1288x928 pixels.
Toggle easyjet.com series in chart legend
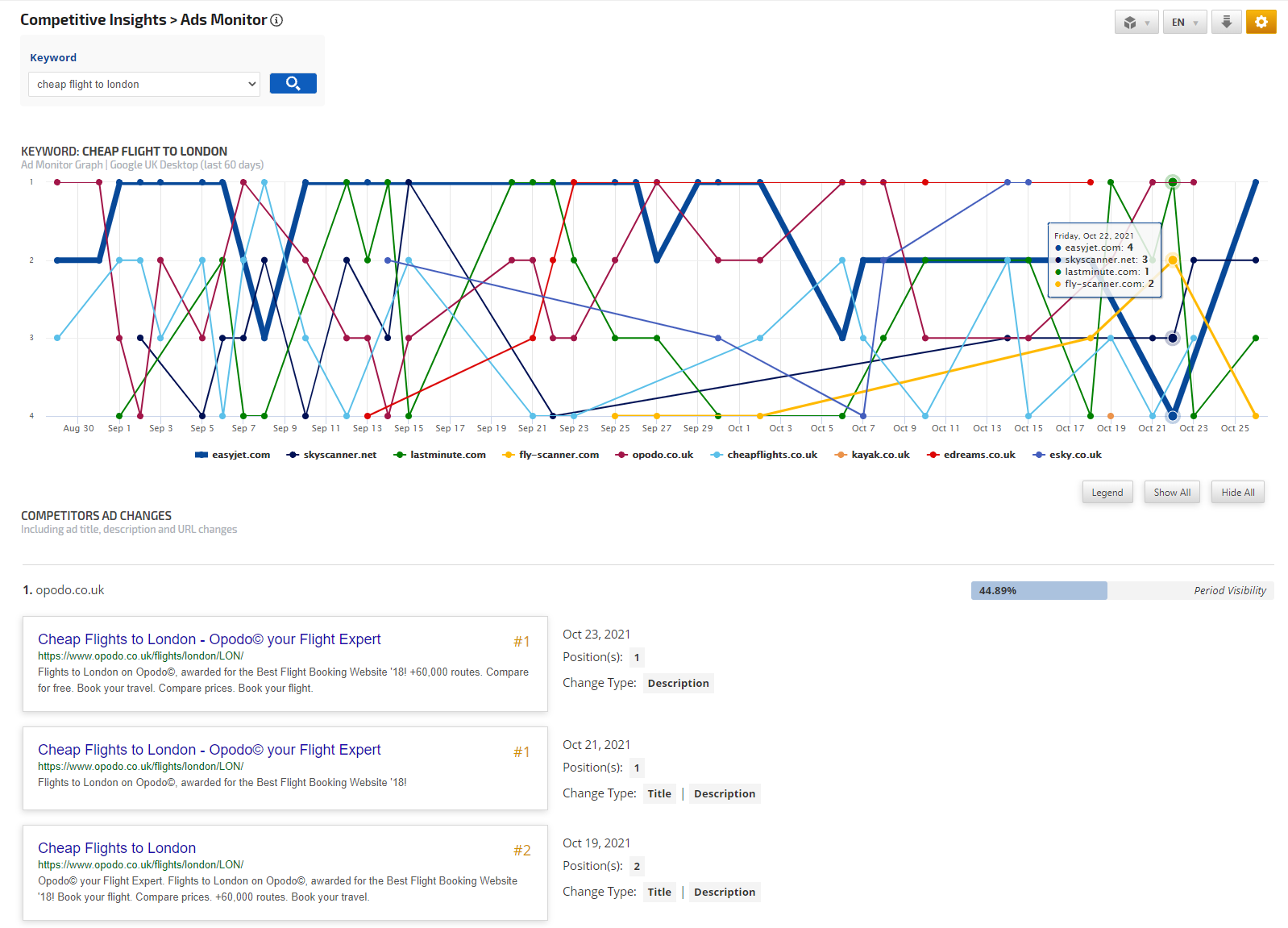pyautogui.click(x=233, y=455)
